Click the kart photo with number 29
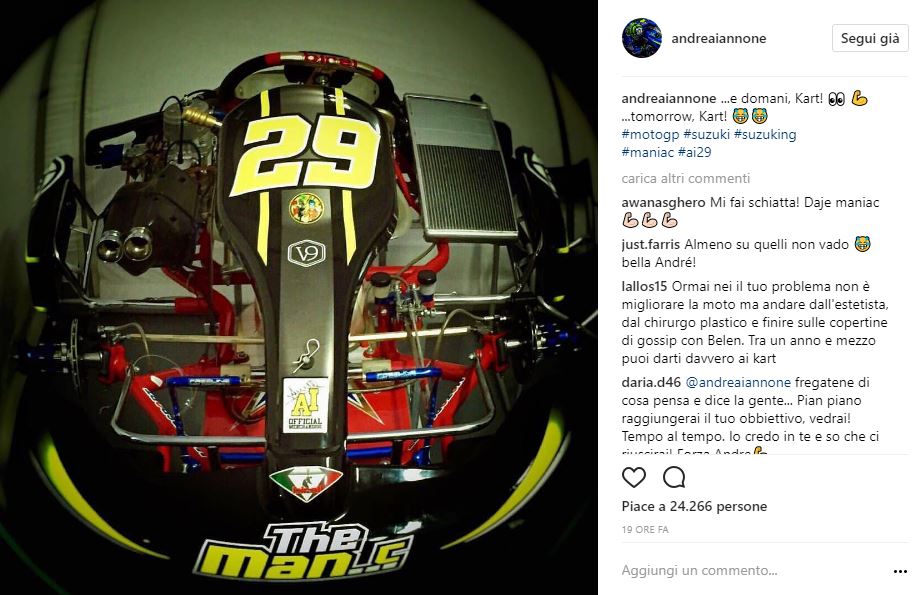Viewport: 915px width, 595px height. (299, 298)
